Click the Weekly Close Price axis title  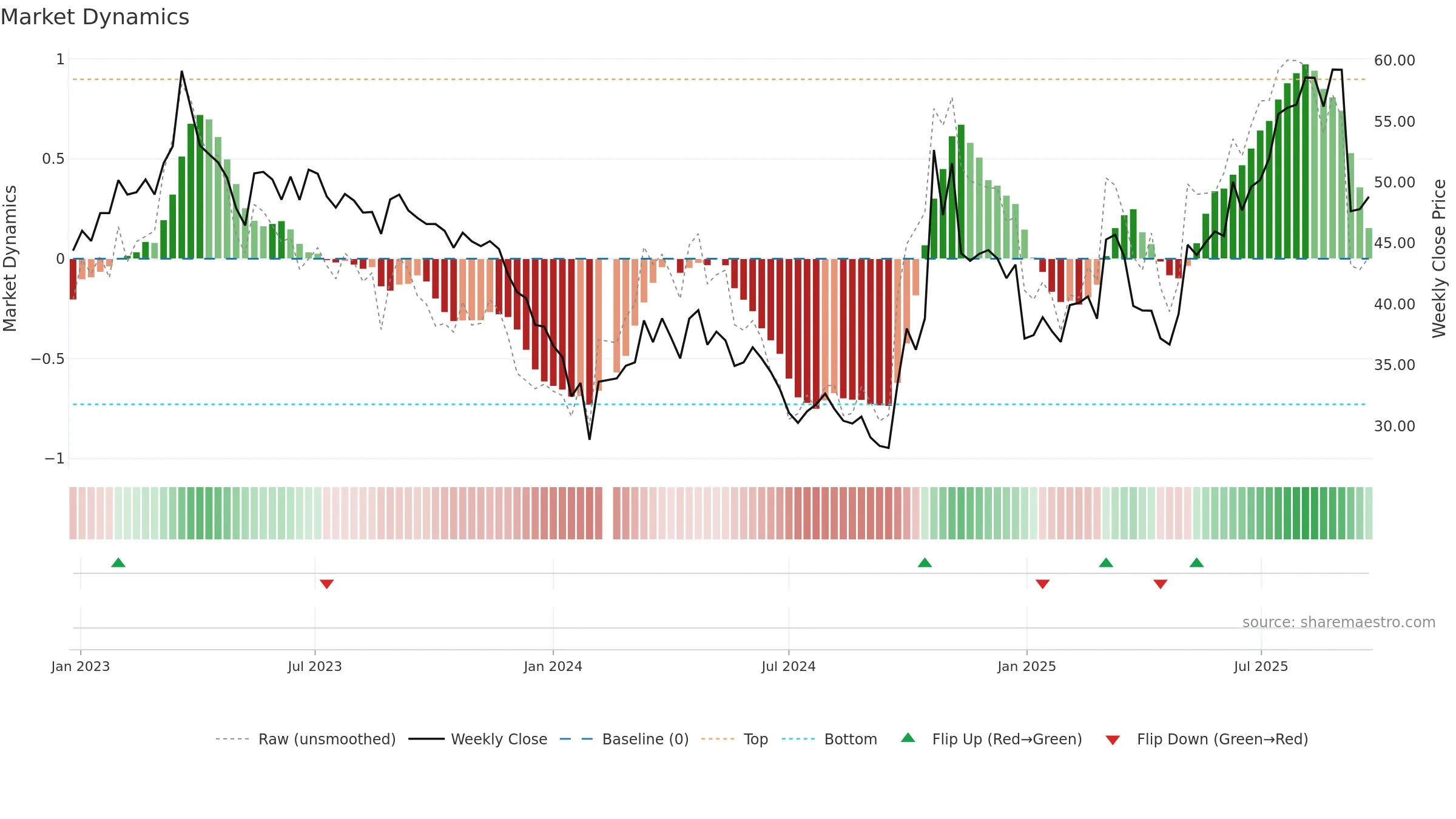[x=1439, y=258]
